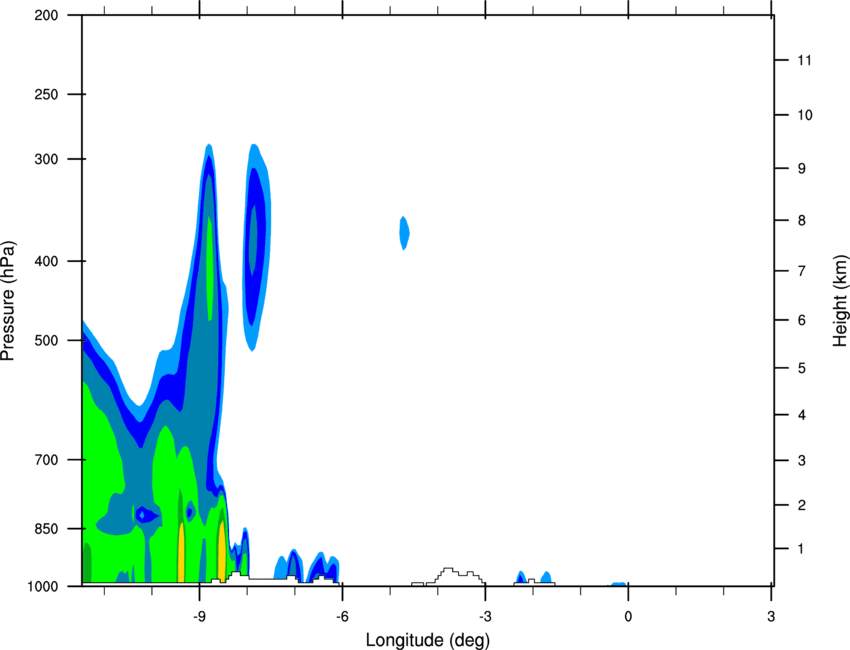Click the 0 longitude tick label
The width and height of the screenshot is (850, 650).
[628, 616]
